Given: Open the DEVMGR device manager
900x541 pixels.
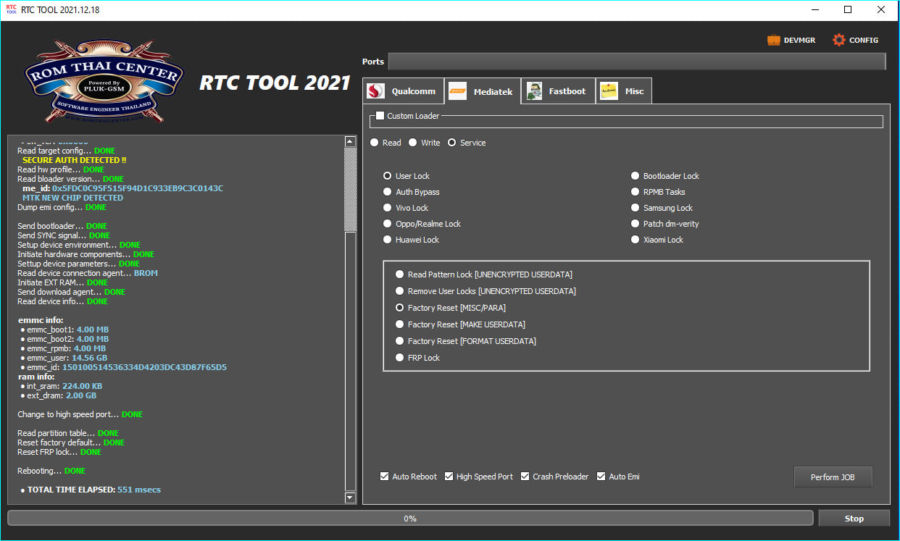Looking at the screenshot, I should pyautogui.click(x=791, y=40).
